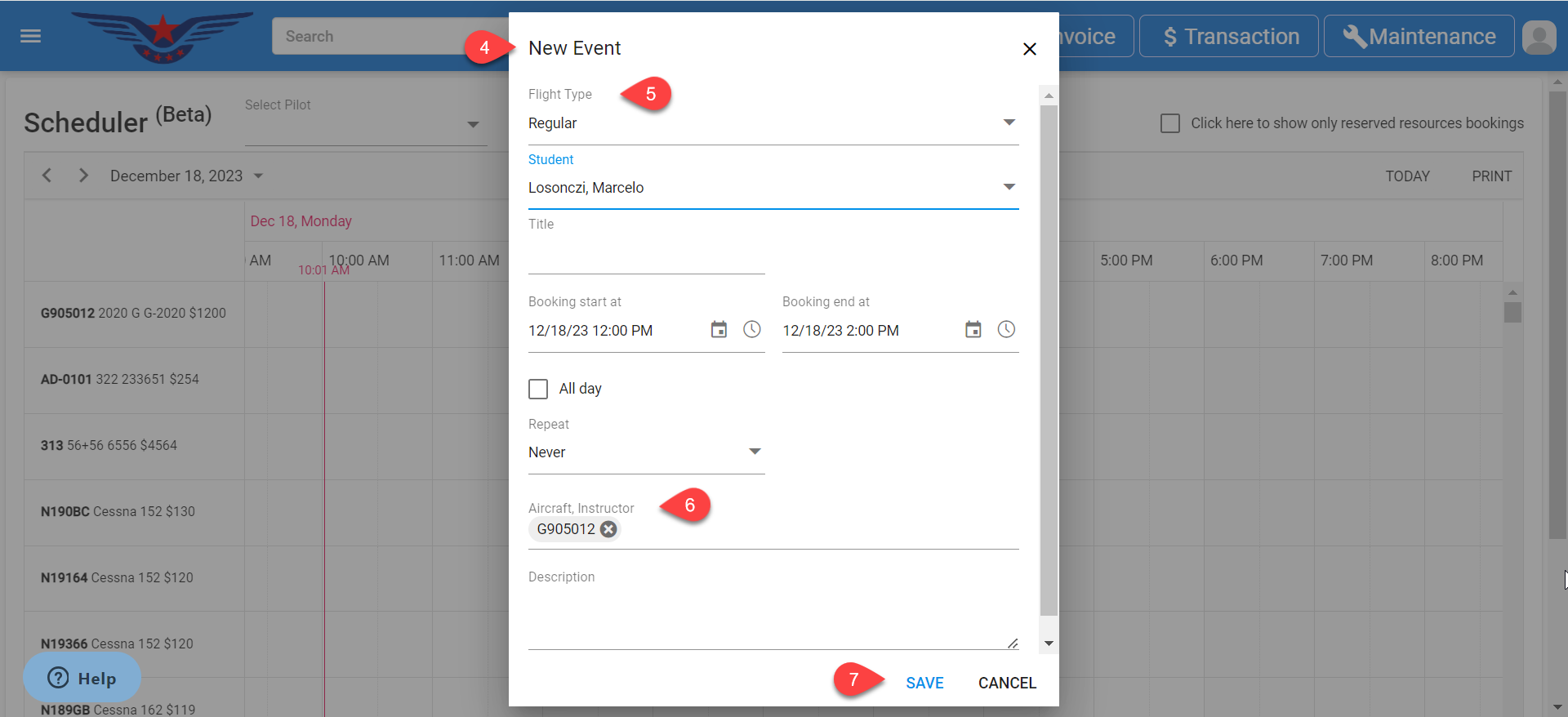Image resolution: width=1568 pixels, height=717 pixels.
Task: Click into the Title input field
Action: click(x=646, y=256)
